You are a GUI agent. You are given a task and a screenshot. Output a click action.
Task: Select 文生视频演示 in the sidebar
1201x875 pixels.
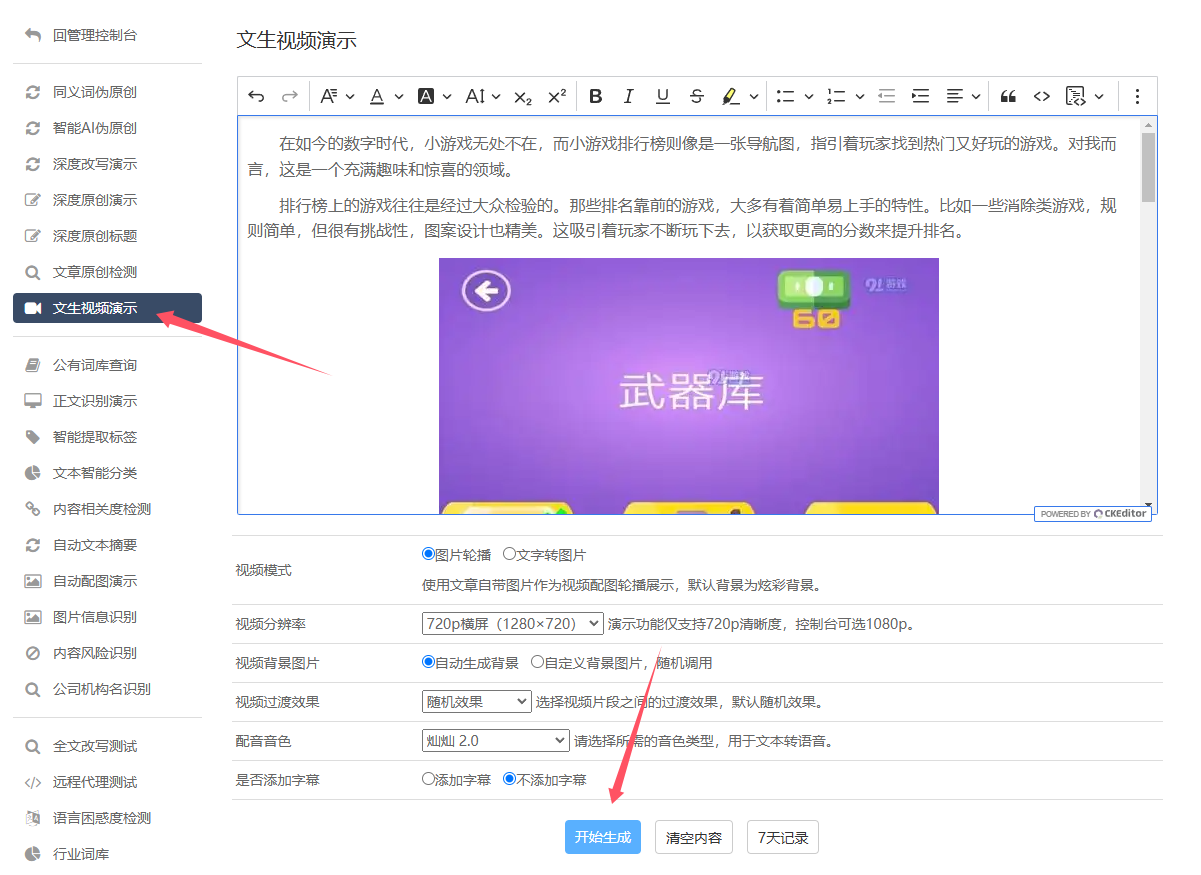107,308
